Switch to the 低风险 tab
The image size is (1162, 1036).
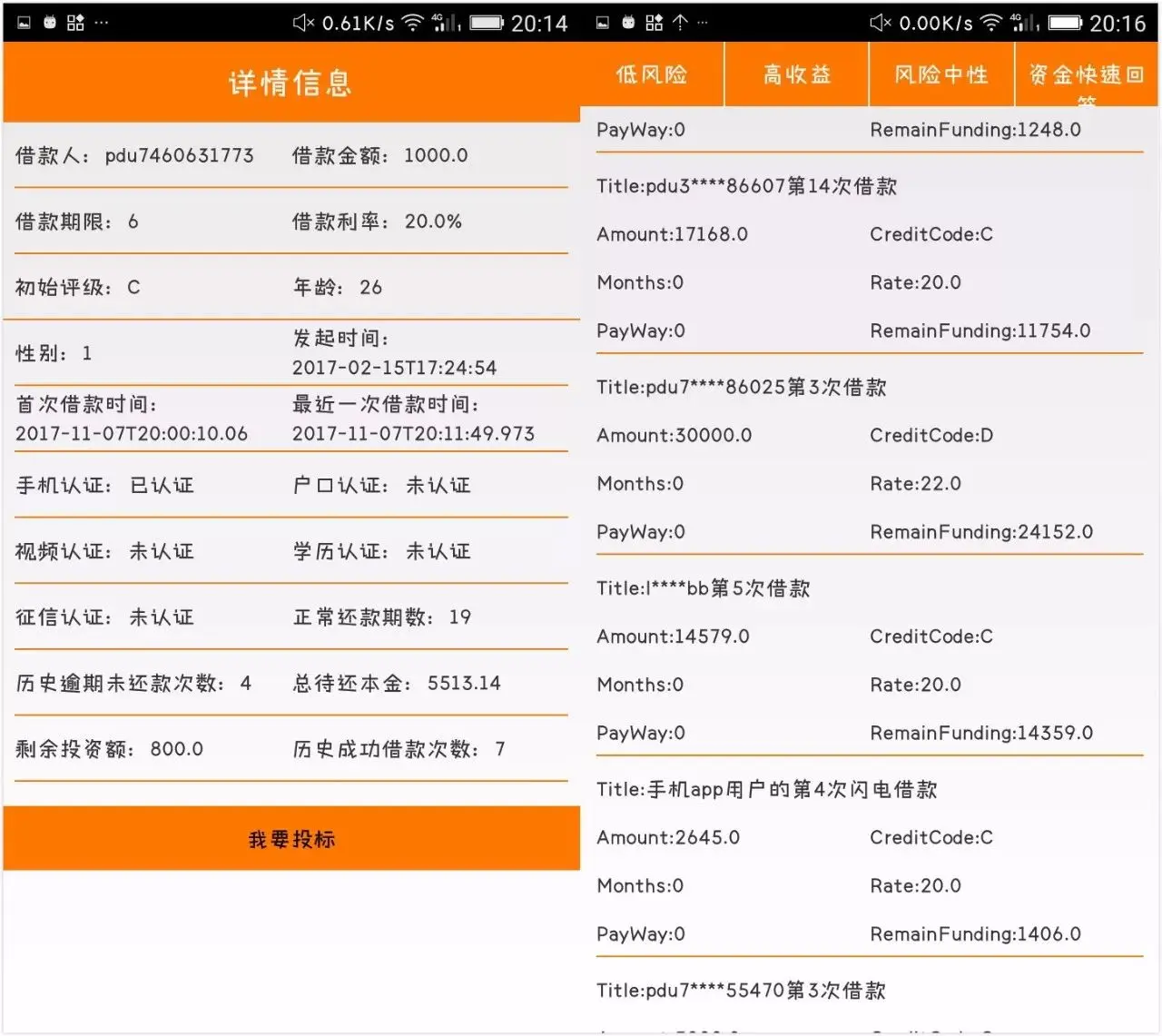[x=652, y=74]
